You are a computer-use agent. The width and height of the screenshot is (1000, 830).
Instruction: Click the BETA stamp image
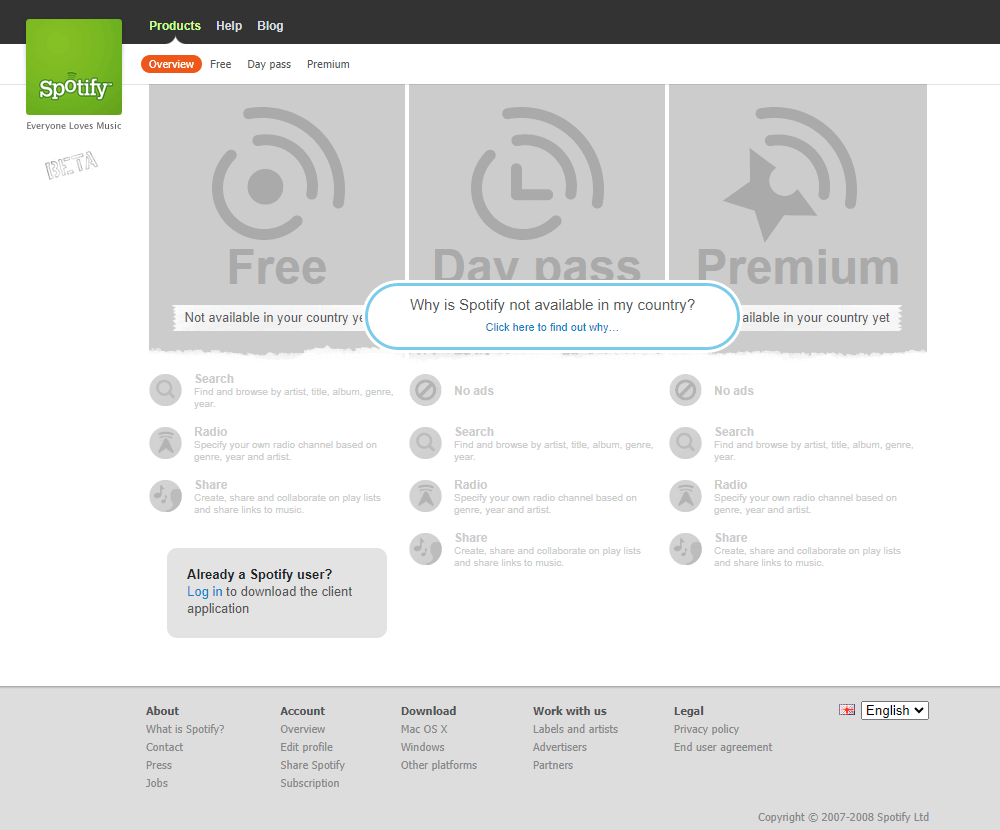pyautogui.click(x=71, y=165)
